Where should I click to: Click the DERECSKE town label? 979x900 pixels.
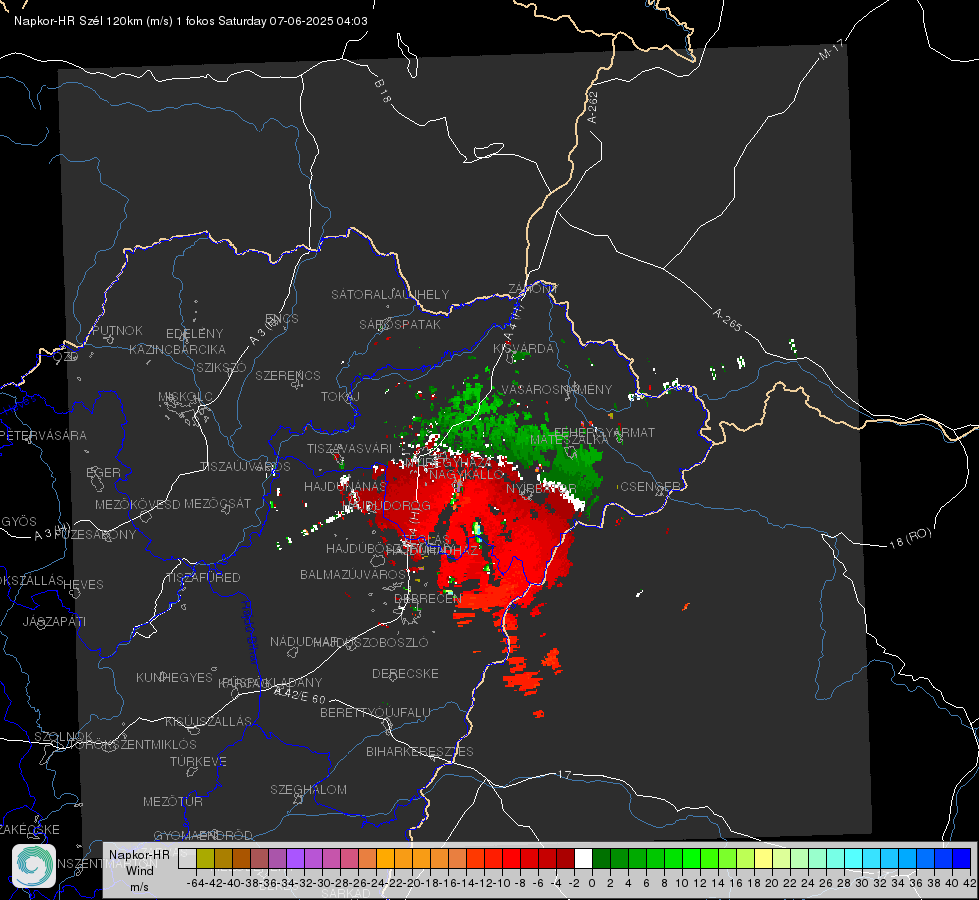click(405, 673)
